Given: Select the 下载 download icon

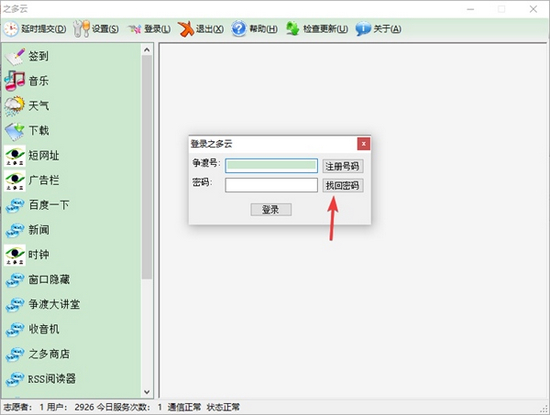Looking at the screenshot, I should pyautogui.click(x=15, y=131).
